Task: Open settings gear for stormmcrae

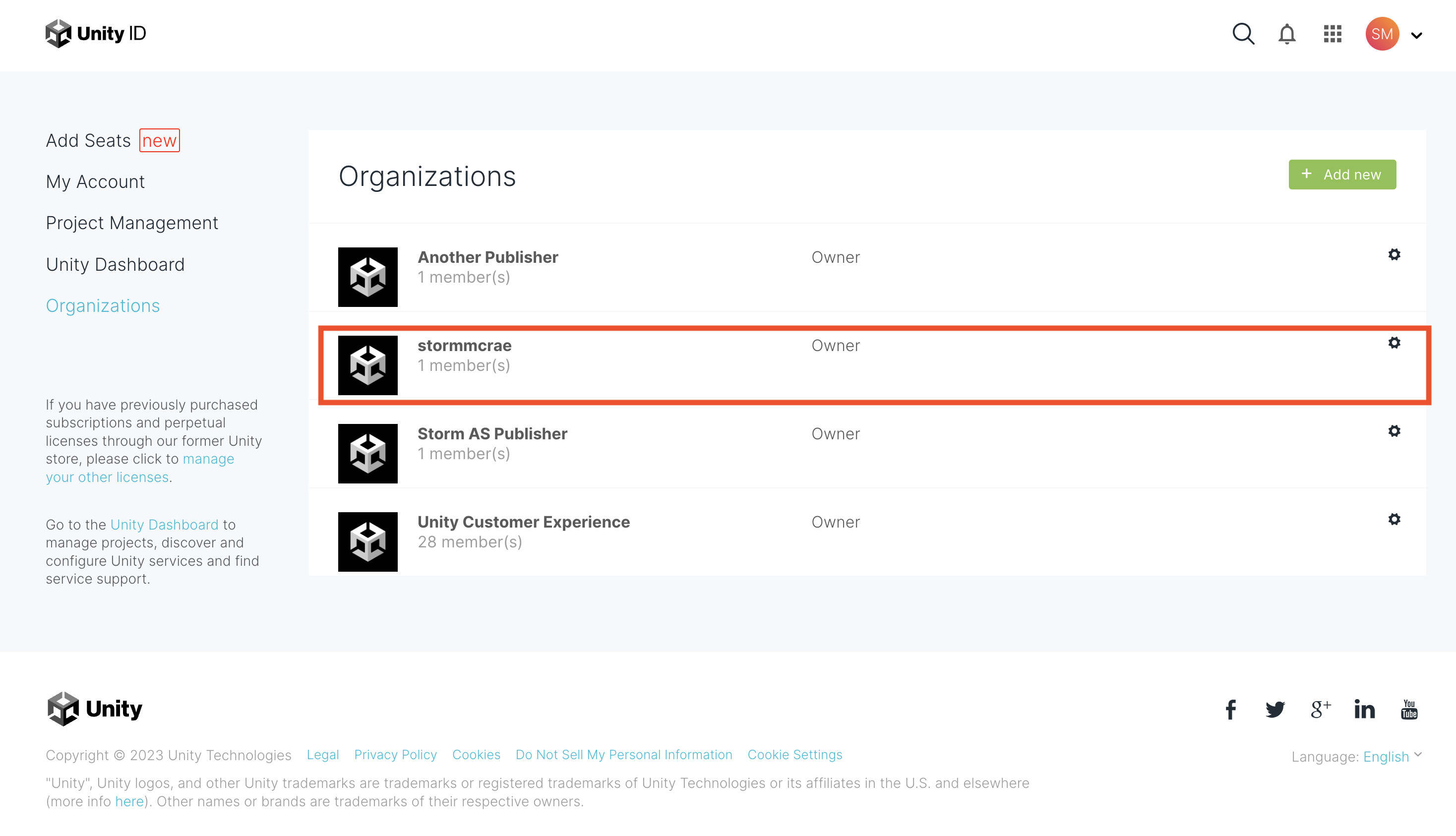Action: pyautogui.click(x=1394, y=343)
